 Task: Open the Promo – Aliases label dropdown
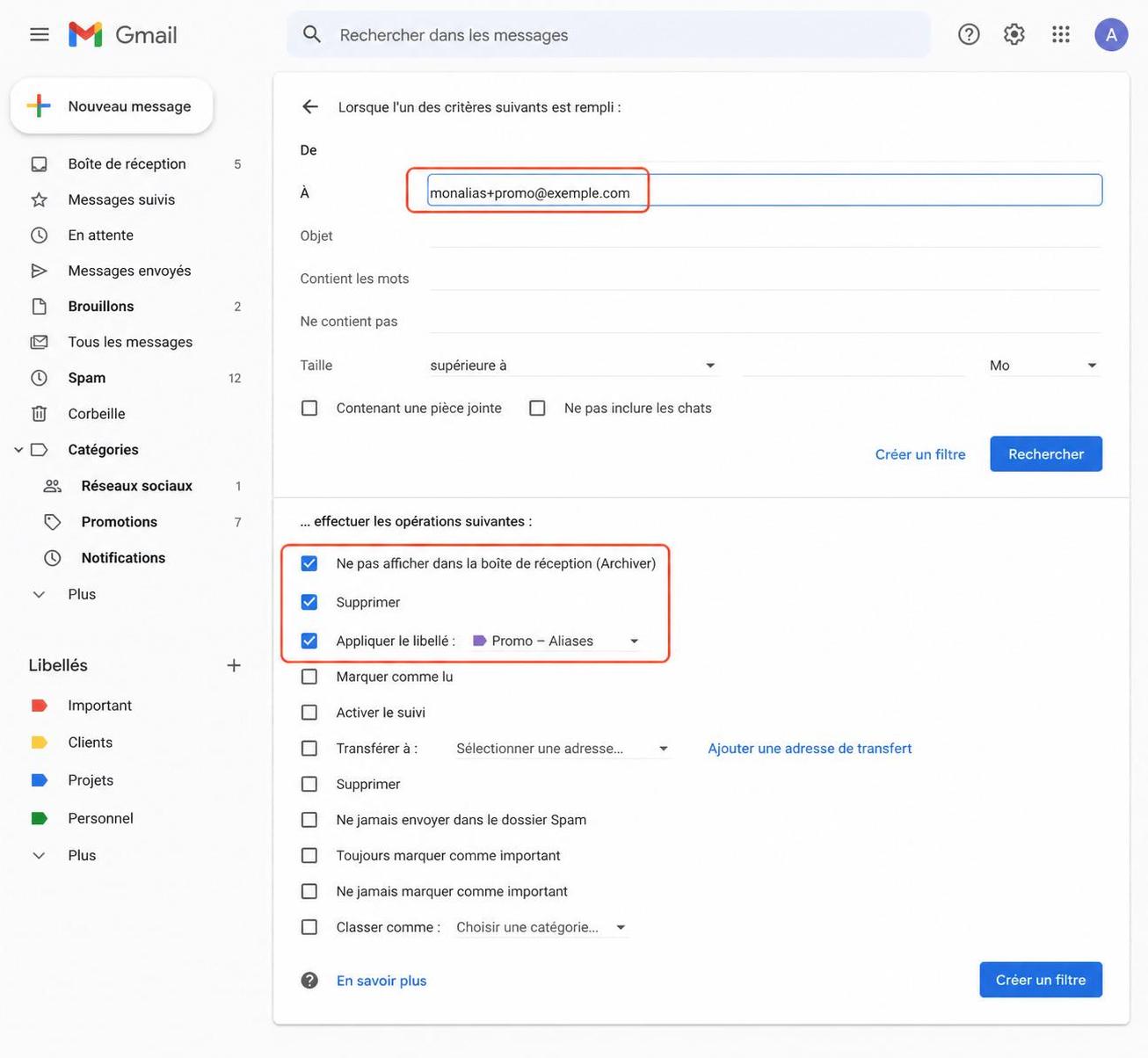tap(556, 641)
